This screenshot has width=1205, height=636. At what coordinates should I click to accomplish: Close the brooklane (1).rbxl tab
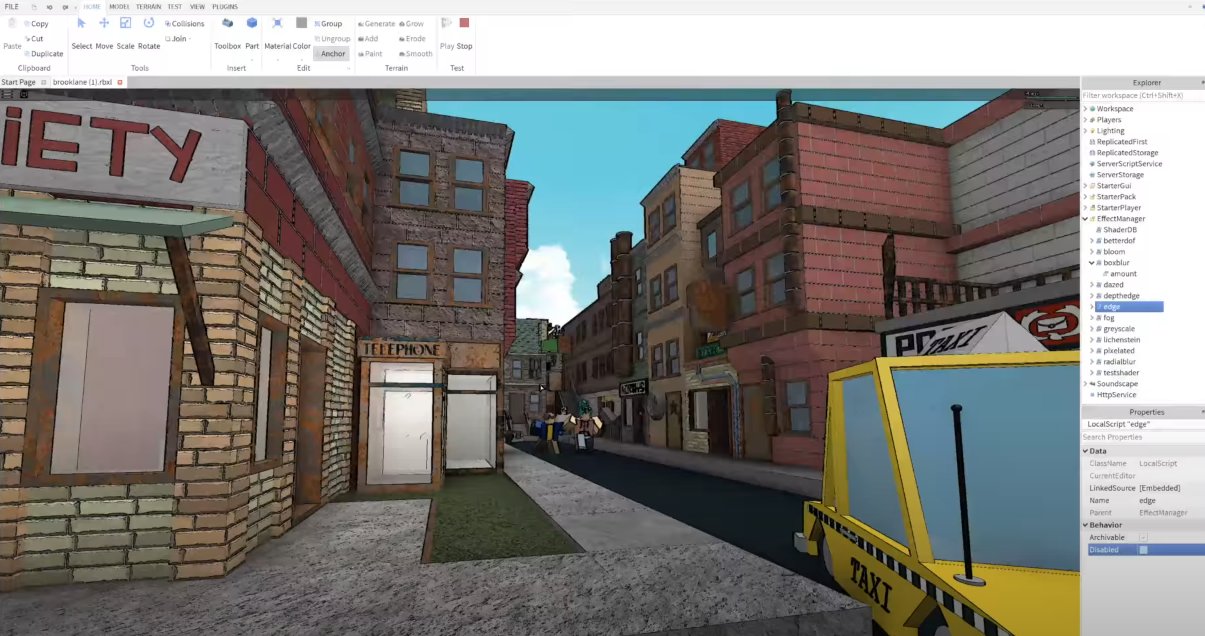120,82
